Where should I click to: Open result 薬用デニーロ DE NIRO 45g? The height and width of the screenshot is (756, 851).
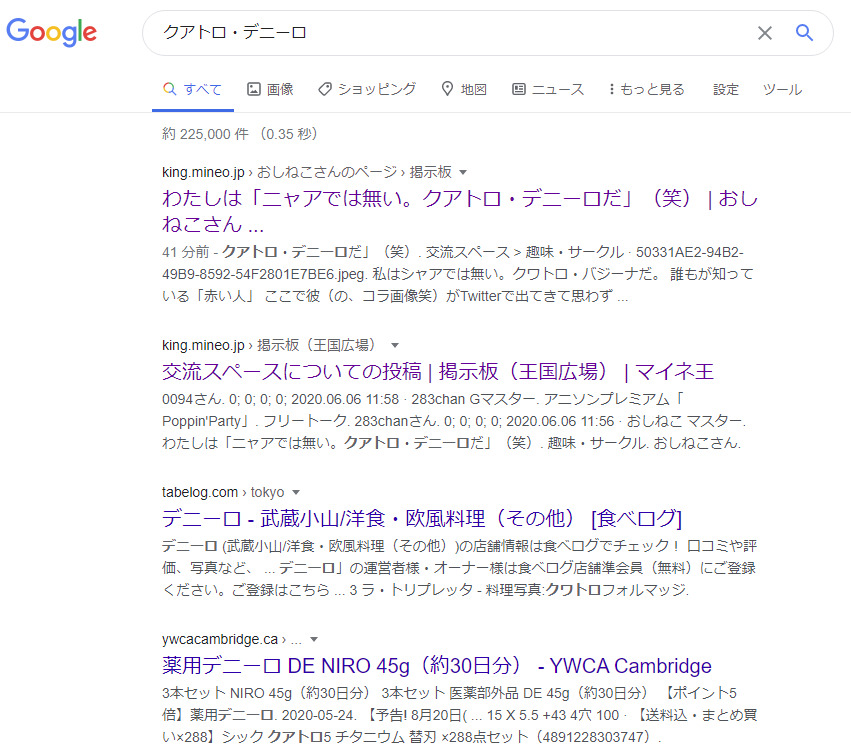(436, 666)
